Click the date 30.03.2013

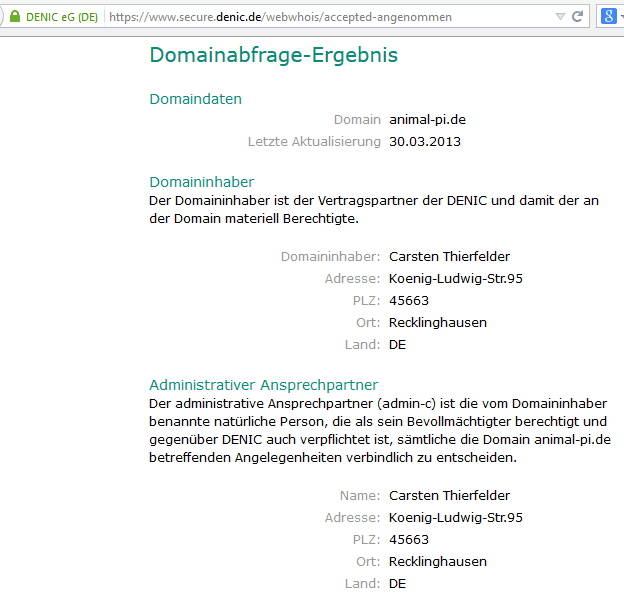[425, 142]
